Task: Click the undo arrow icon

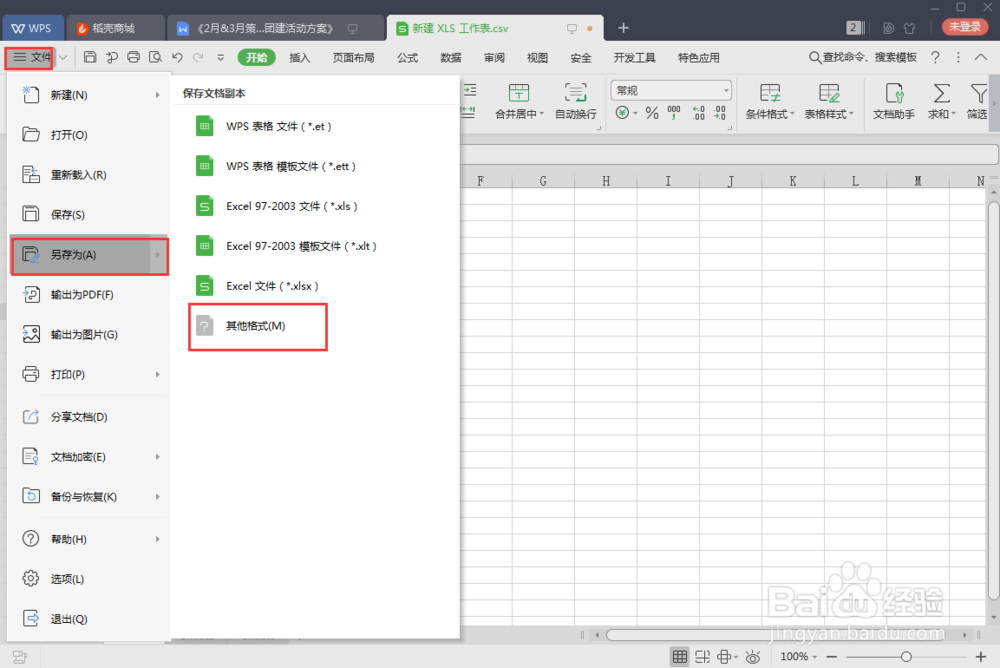Action: click(177, 57)
